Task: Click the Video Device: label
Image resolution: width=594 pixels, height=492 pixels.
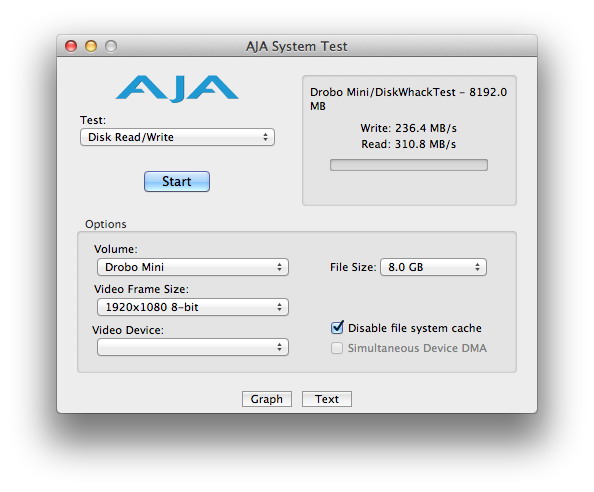Action: tap(128, 330)
